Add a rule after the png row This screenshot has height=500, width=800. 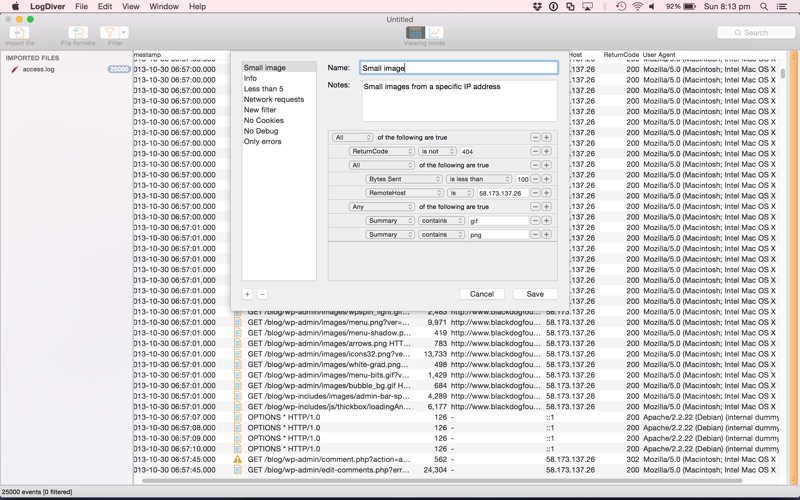546,235
